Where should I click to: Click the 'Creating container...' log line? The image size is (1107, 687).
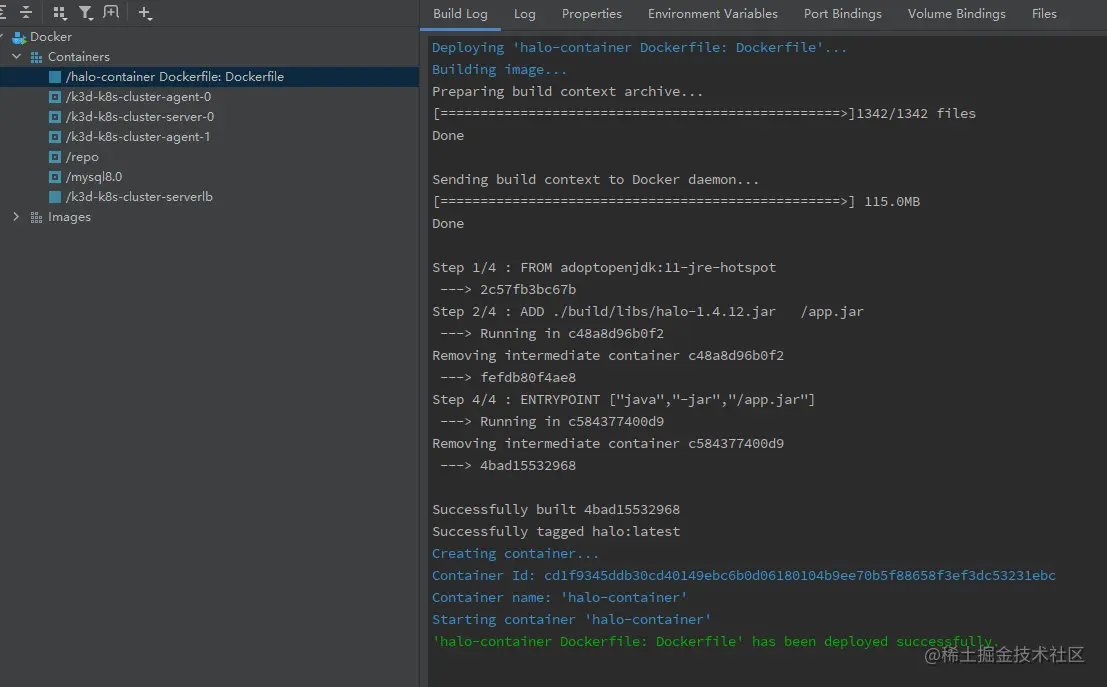(x=515, y=554)
